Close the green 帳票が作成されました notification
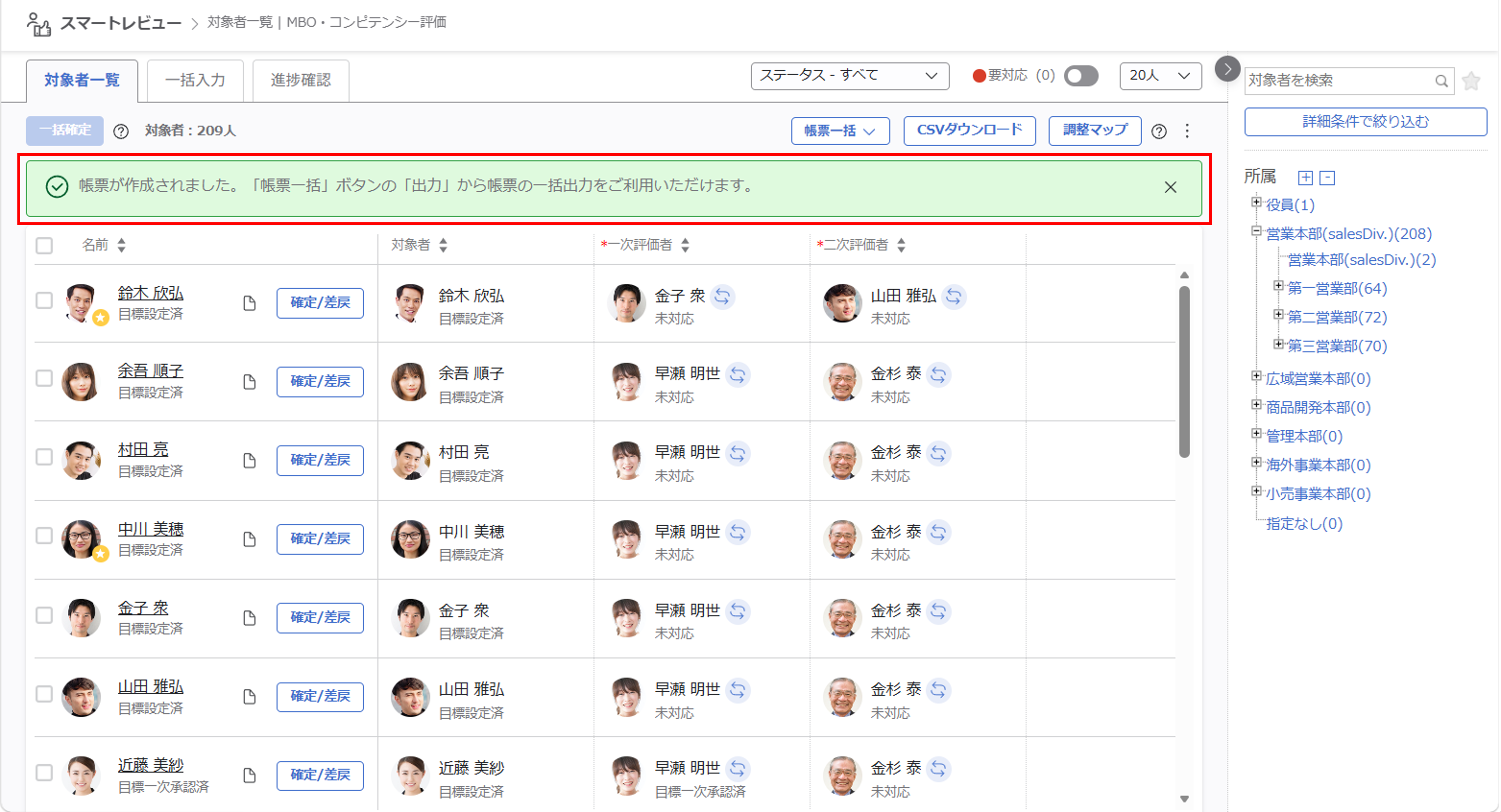Viewport: 1501px width, 812px height. (x=1170, y=187)
